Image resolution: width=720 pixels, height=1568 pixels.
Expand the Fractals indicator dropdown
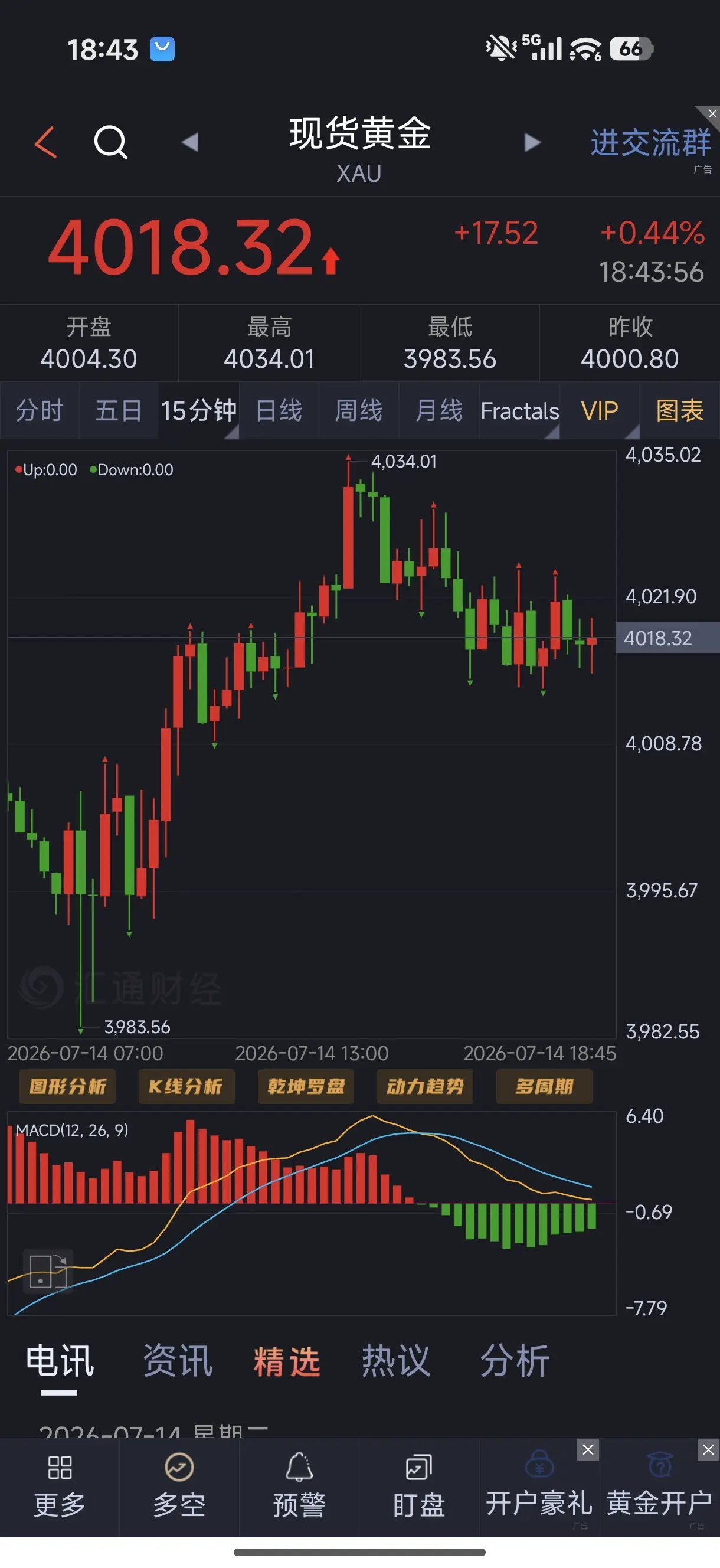click(519, 410)
